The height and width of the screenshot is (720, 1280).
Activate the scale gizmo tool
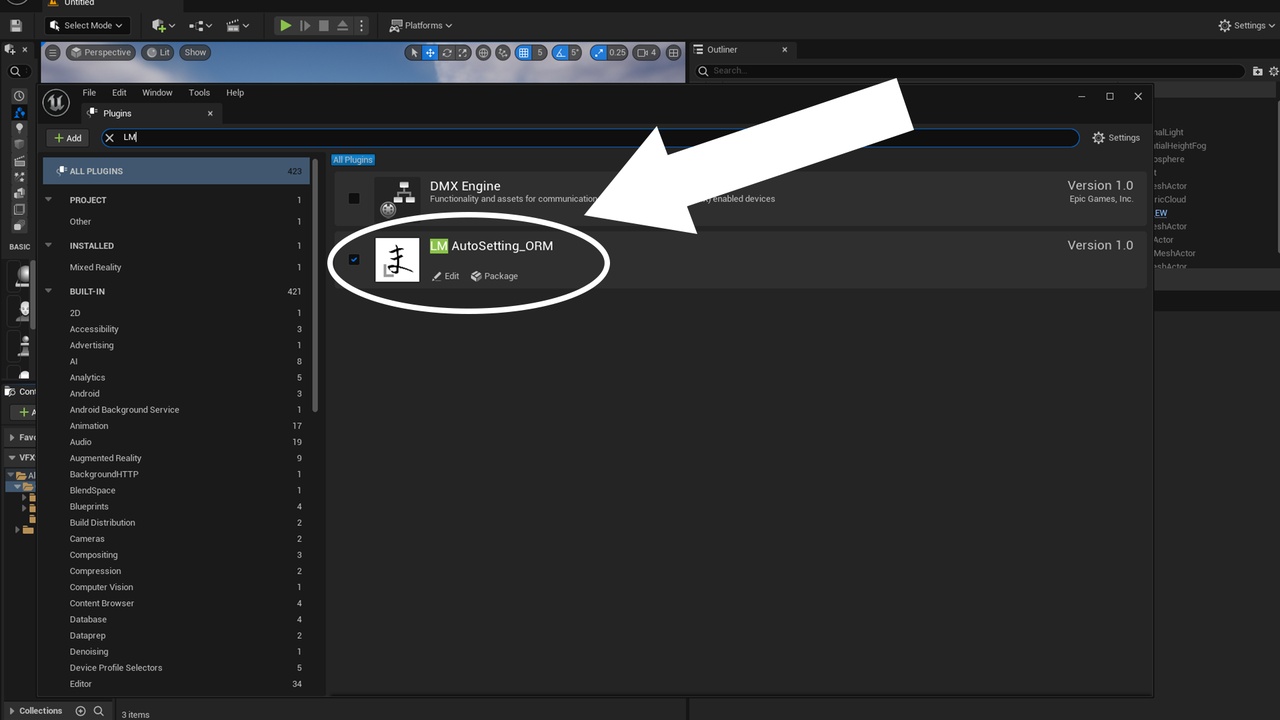coord(463,53)
